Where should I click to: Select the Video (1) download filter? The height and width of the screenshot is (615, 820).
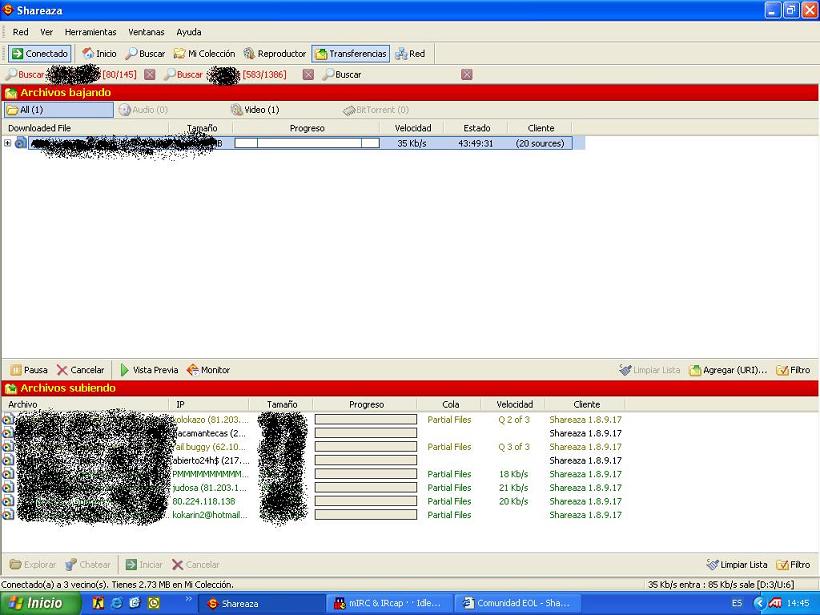(255, 110)
